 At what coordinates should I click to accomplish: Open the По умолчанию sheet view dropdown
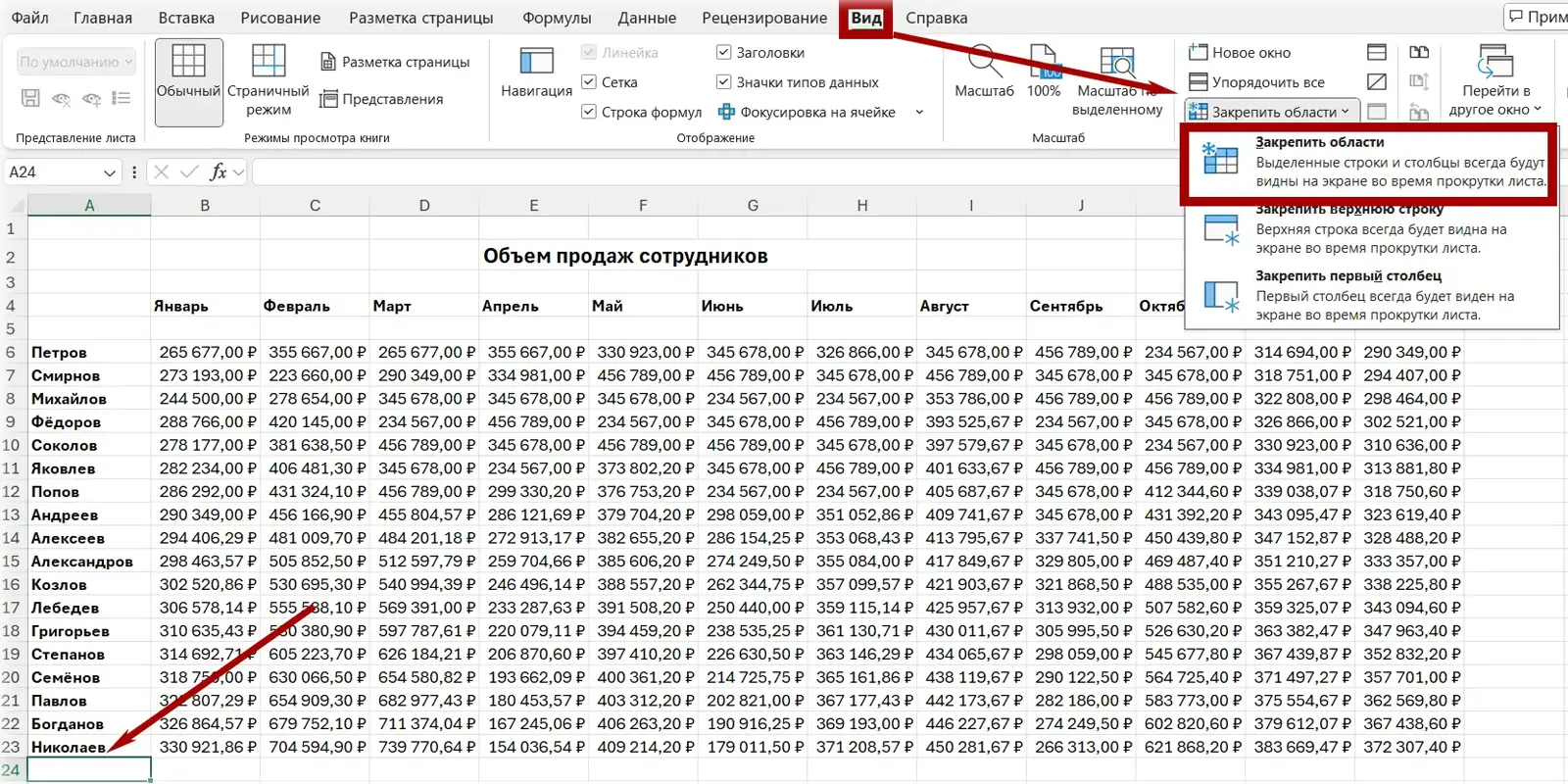coord(75,62)
